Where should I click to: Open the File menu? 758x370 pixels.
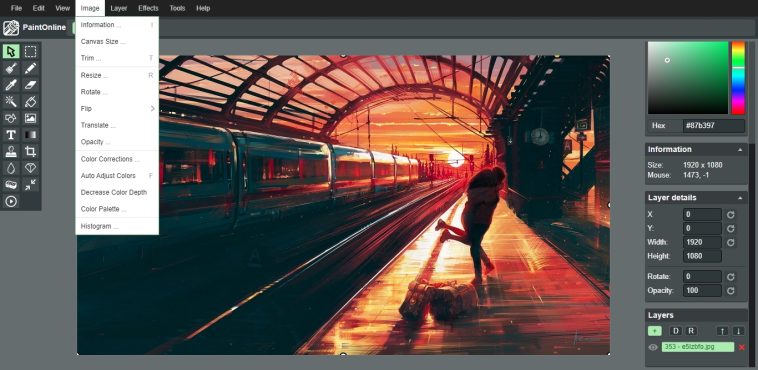16,8
